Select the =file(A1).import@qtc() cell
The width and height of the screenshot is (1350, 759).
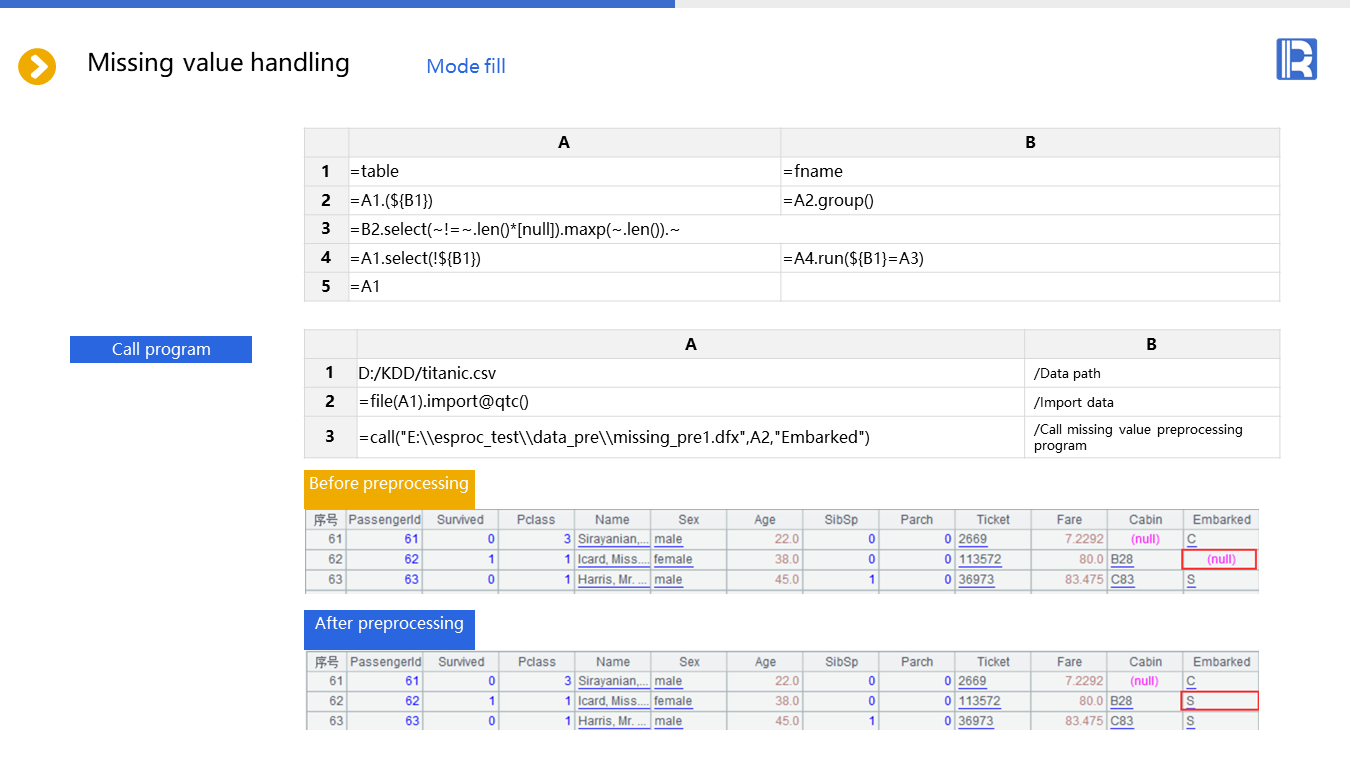tap(690, 402)
